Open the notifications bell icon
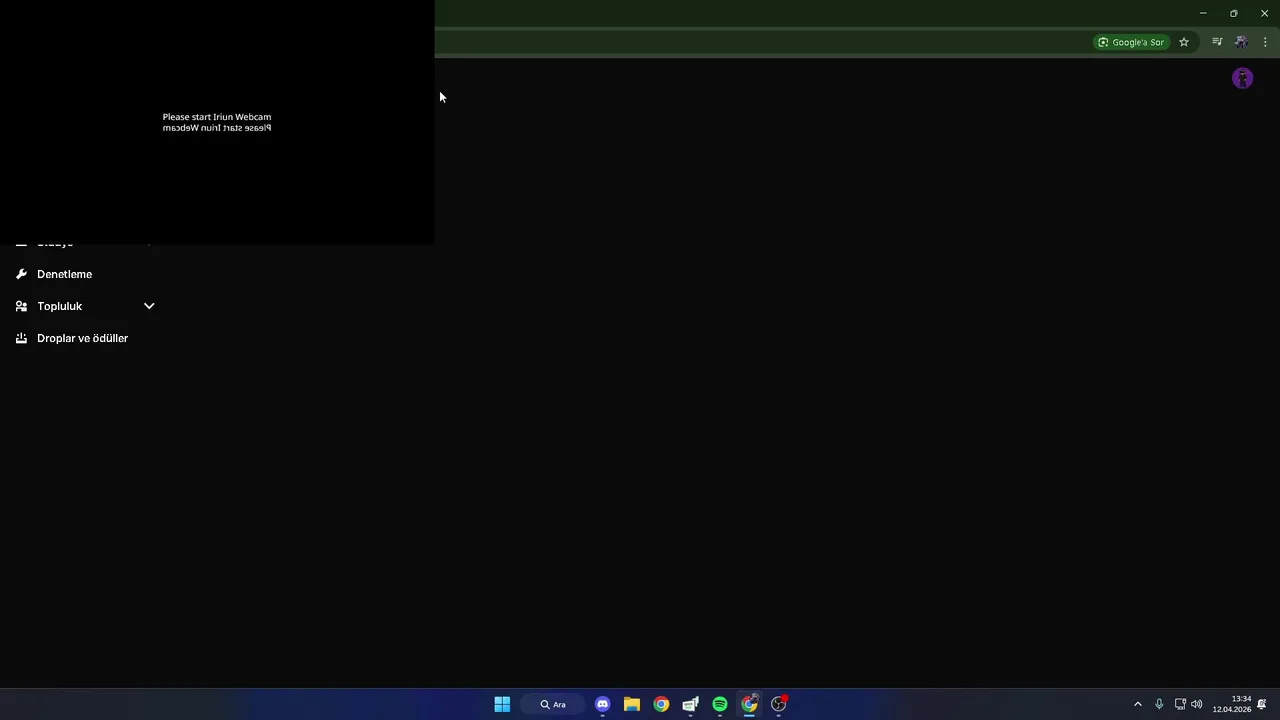Viewport: 1280px width, 720px height. click(1262, 704)
